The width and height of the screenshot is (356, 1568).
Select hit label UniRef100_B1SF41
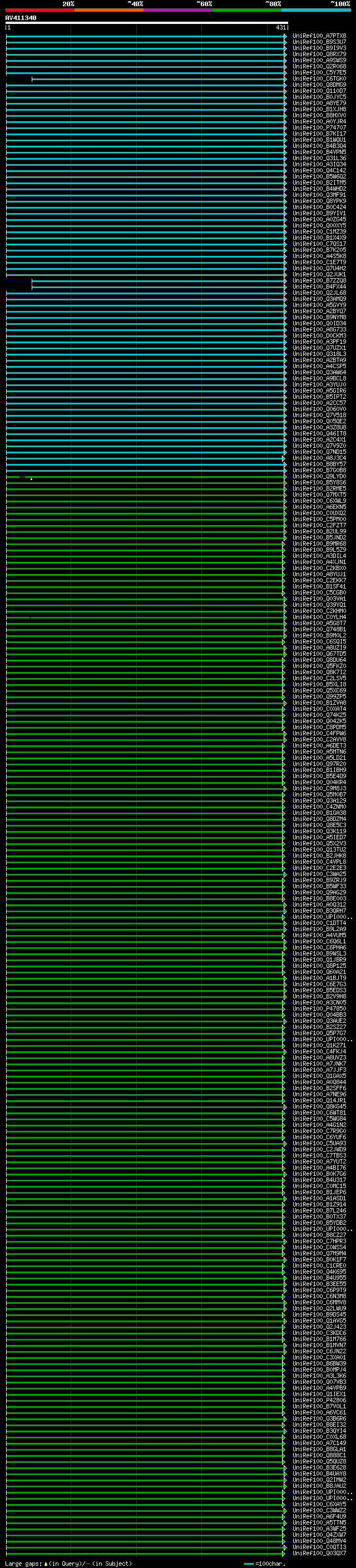click(x=319, y=587)
